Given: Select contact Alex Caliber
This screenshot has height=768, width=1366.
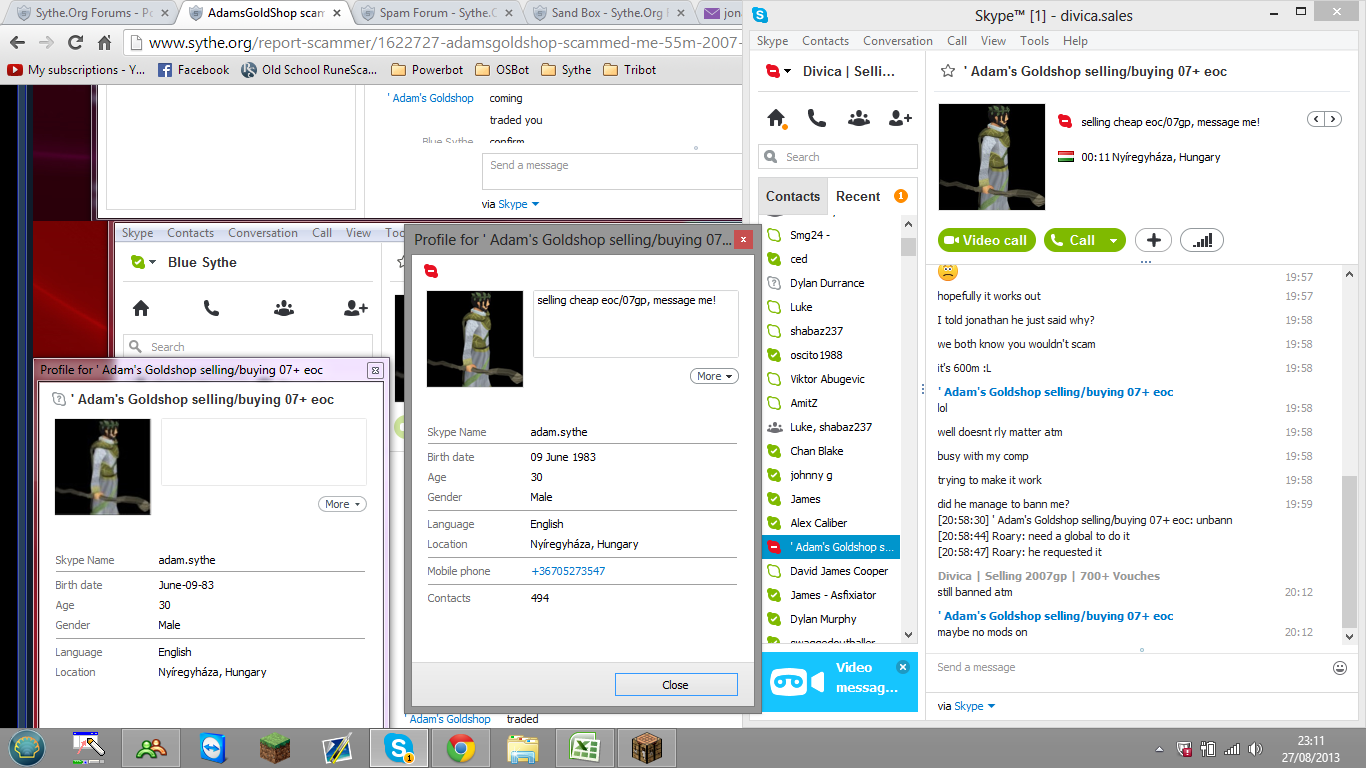Looking at the screenshot, I should click(x=832, y=523).
